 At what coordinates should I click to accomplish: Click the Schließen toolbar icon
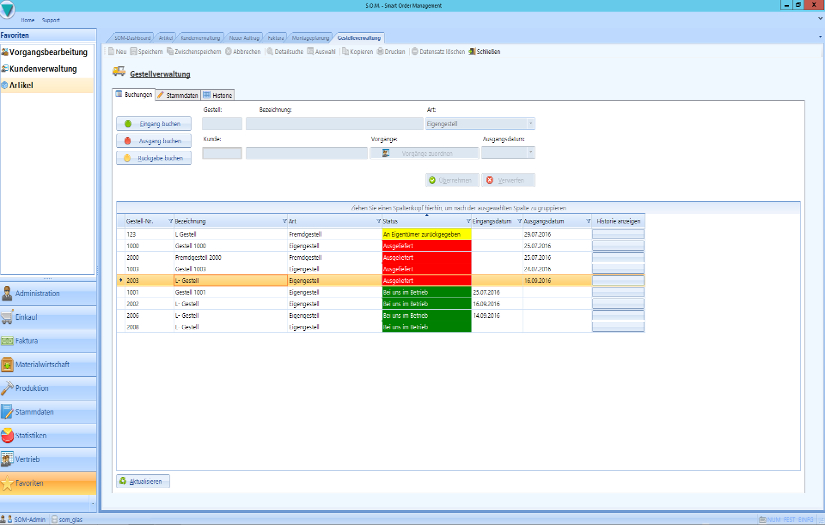coord(472,51)
